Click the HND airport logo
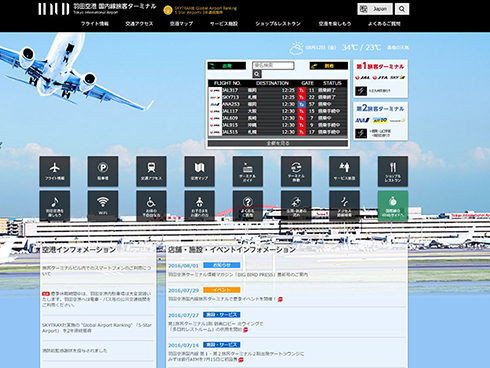Image resolution: width=490 pixels, height=368 pixels. click(x=54, y=9)
